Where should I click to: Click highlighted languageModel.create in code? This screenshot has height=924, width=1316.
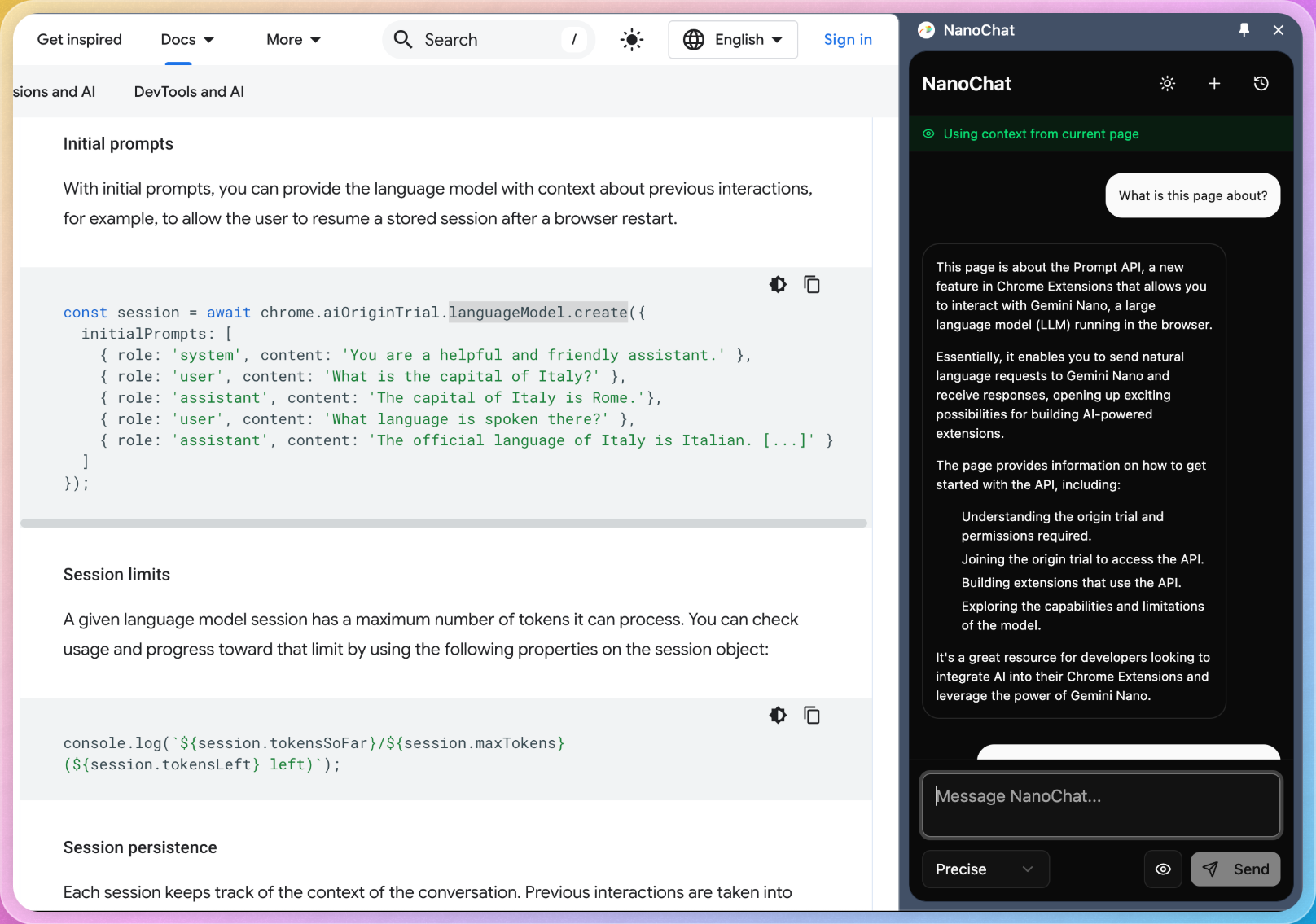[538, 312]
